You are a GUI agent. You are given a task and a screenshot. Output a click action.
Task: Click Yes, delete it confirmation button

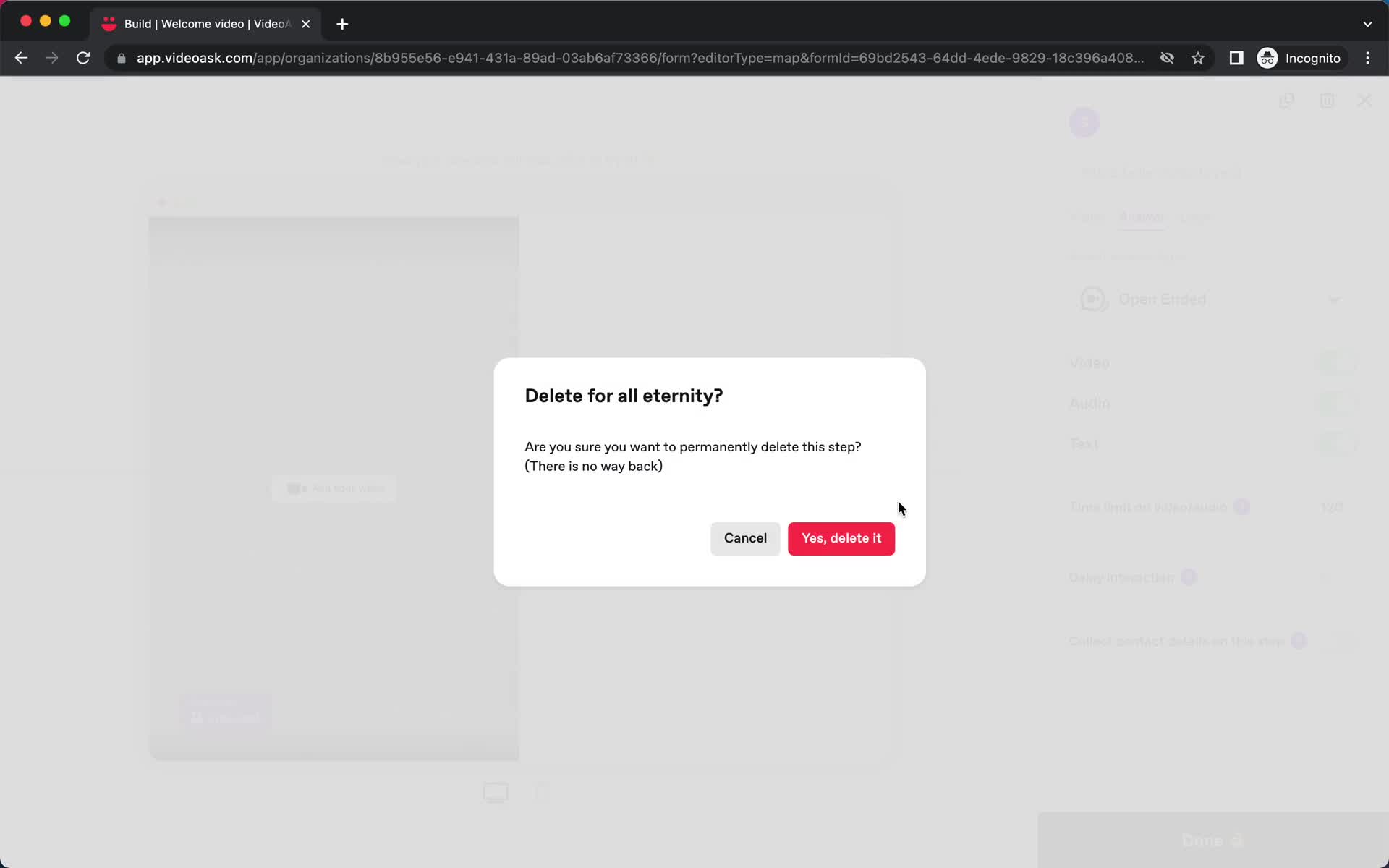pyautogui.click(x=842, y=538)
